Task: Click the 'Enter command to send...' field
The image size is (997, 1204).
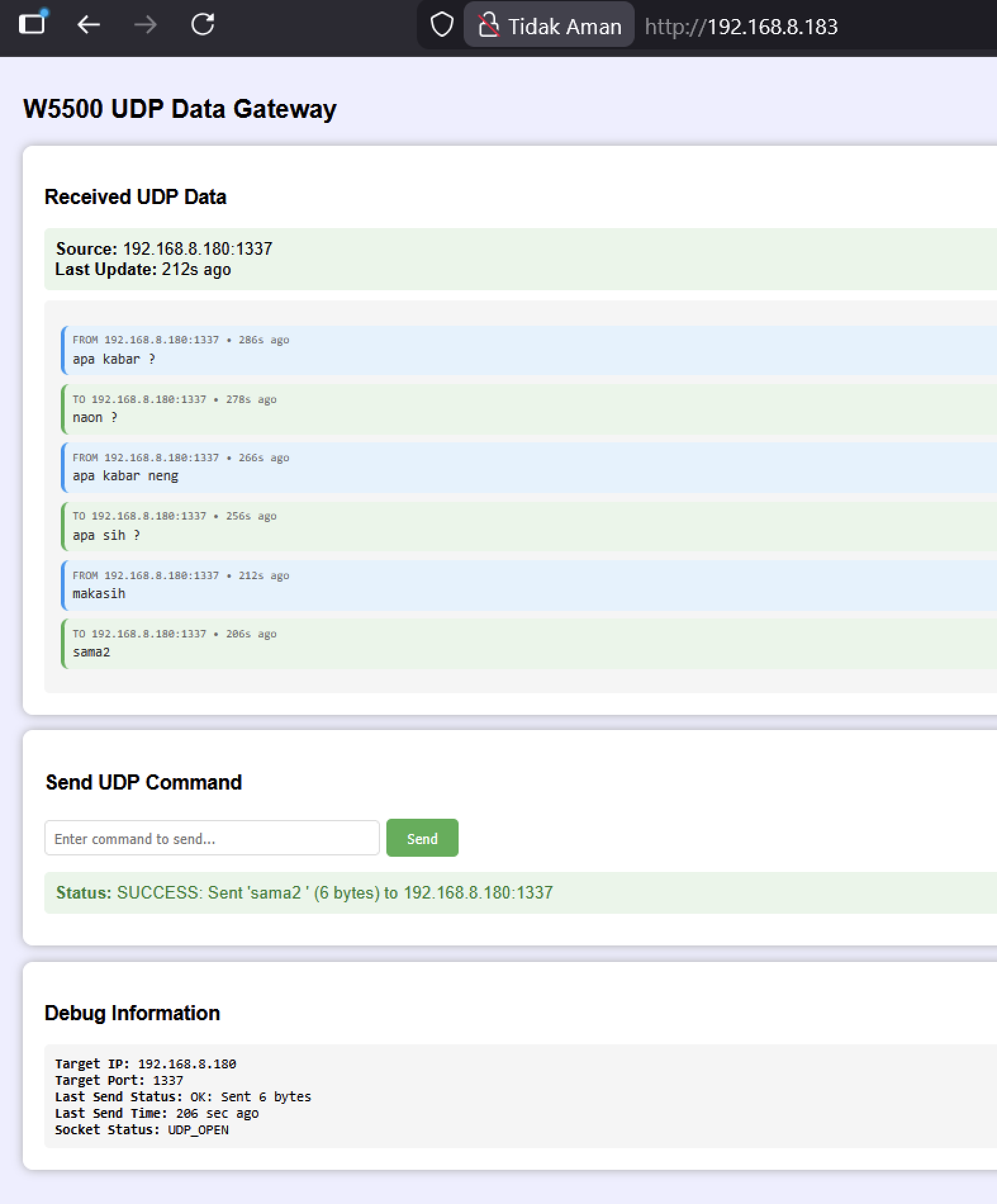Action: (x=212, y=838)
